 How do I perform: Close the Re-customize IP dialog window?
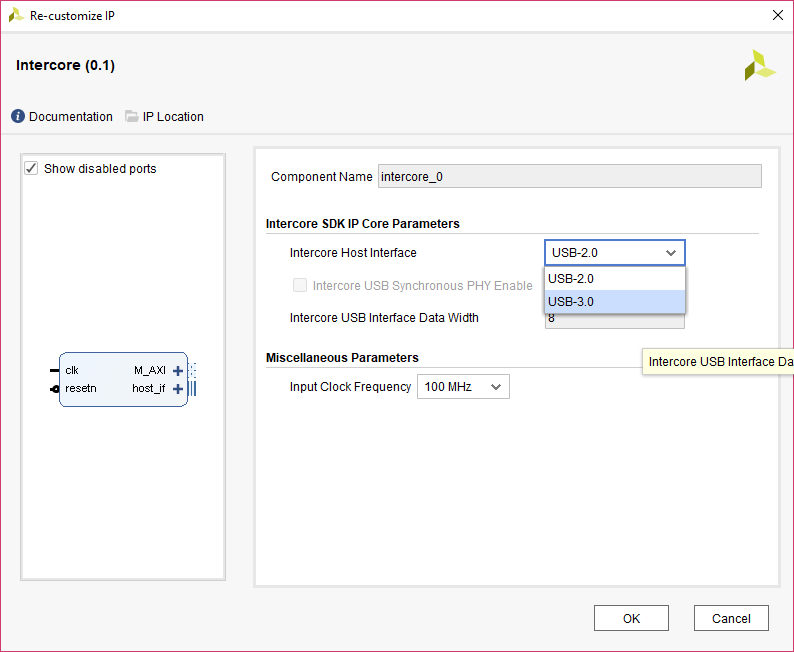coord(778,15)
